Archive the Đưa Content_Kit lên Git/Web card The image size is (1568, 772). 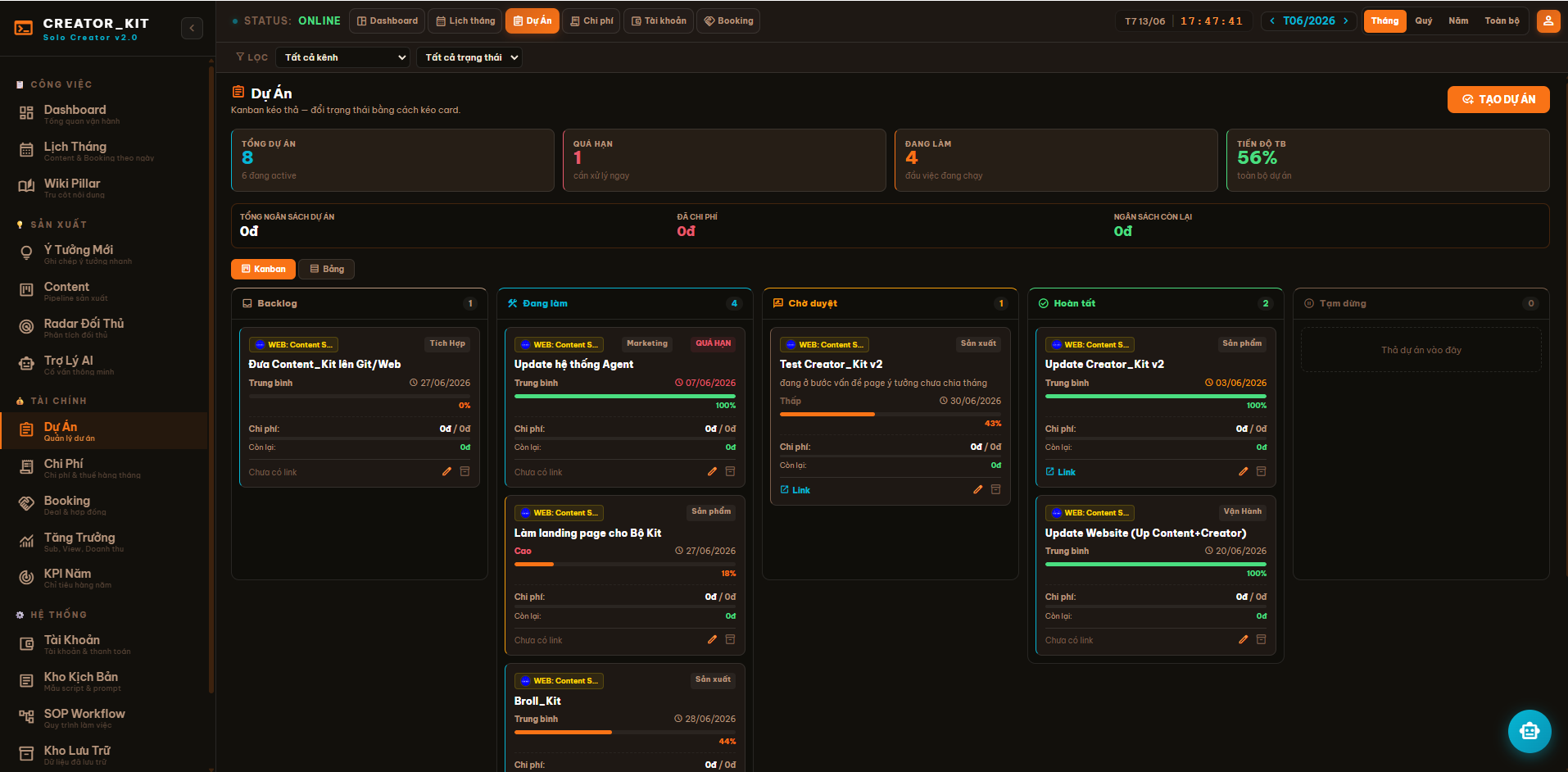tap(465, 471)
